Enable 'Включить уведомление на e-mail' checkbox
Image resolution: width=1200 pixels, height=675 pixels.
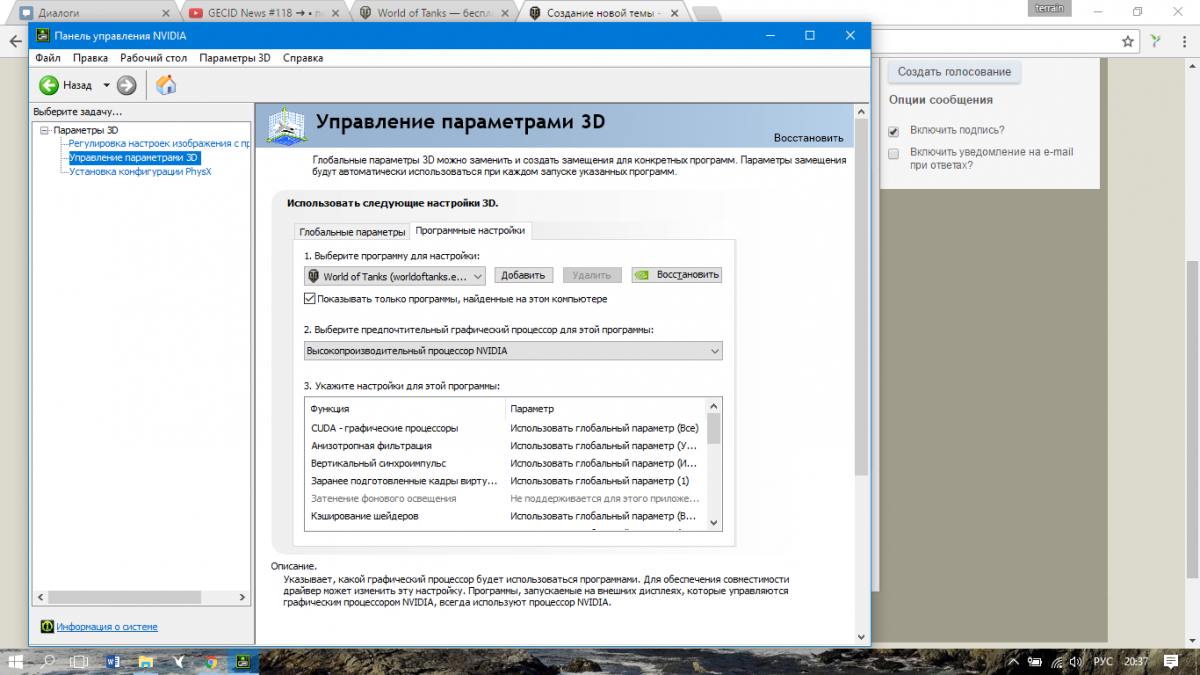[894, 153]
